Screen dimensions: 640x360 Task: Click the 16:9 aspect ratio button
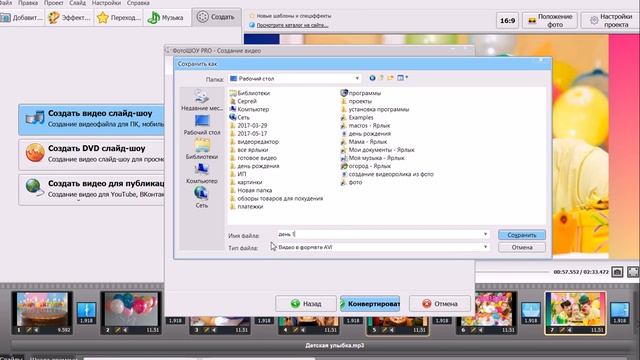coord(507,20)
